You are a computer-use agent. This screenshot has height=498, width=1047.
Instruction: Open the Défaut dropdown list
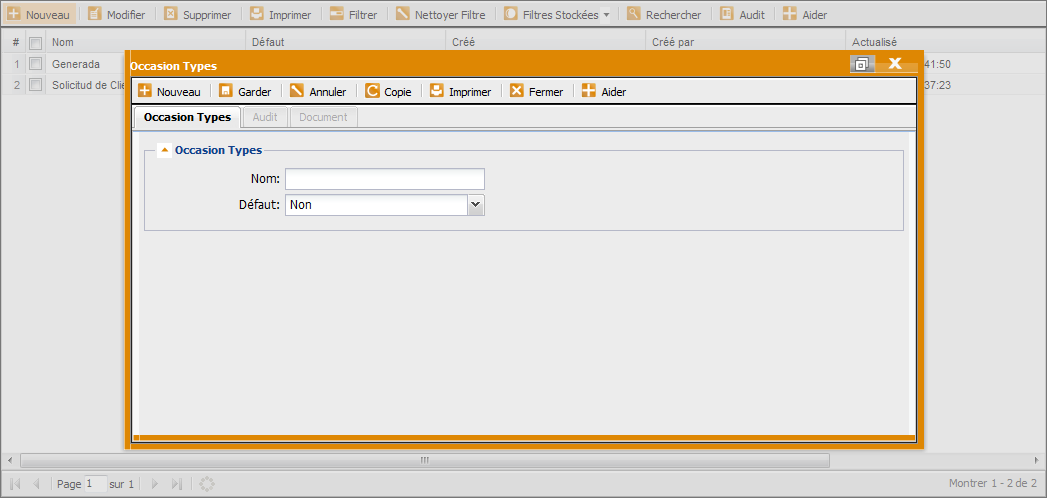[475, 204]
